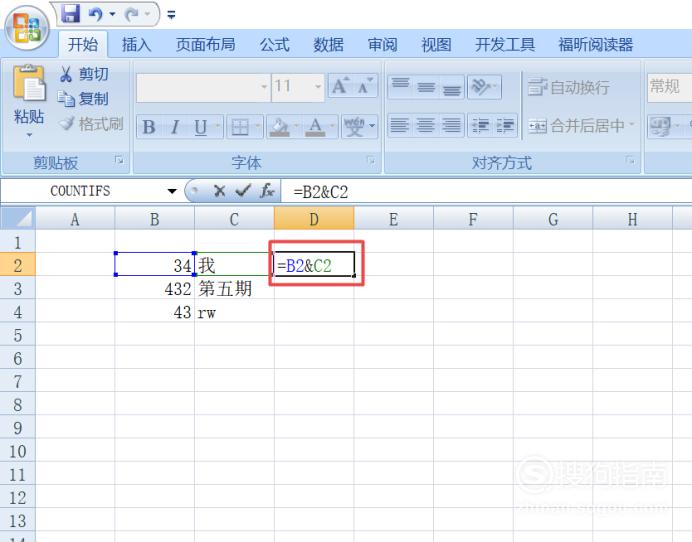Open 对齐方式 dialog launcher
This screenshot has width=692, height=542.
pyautogui.click(x=631, y=160)
